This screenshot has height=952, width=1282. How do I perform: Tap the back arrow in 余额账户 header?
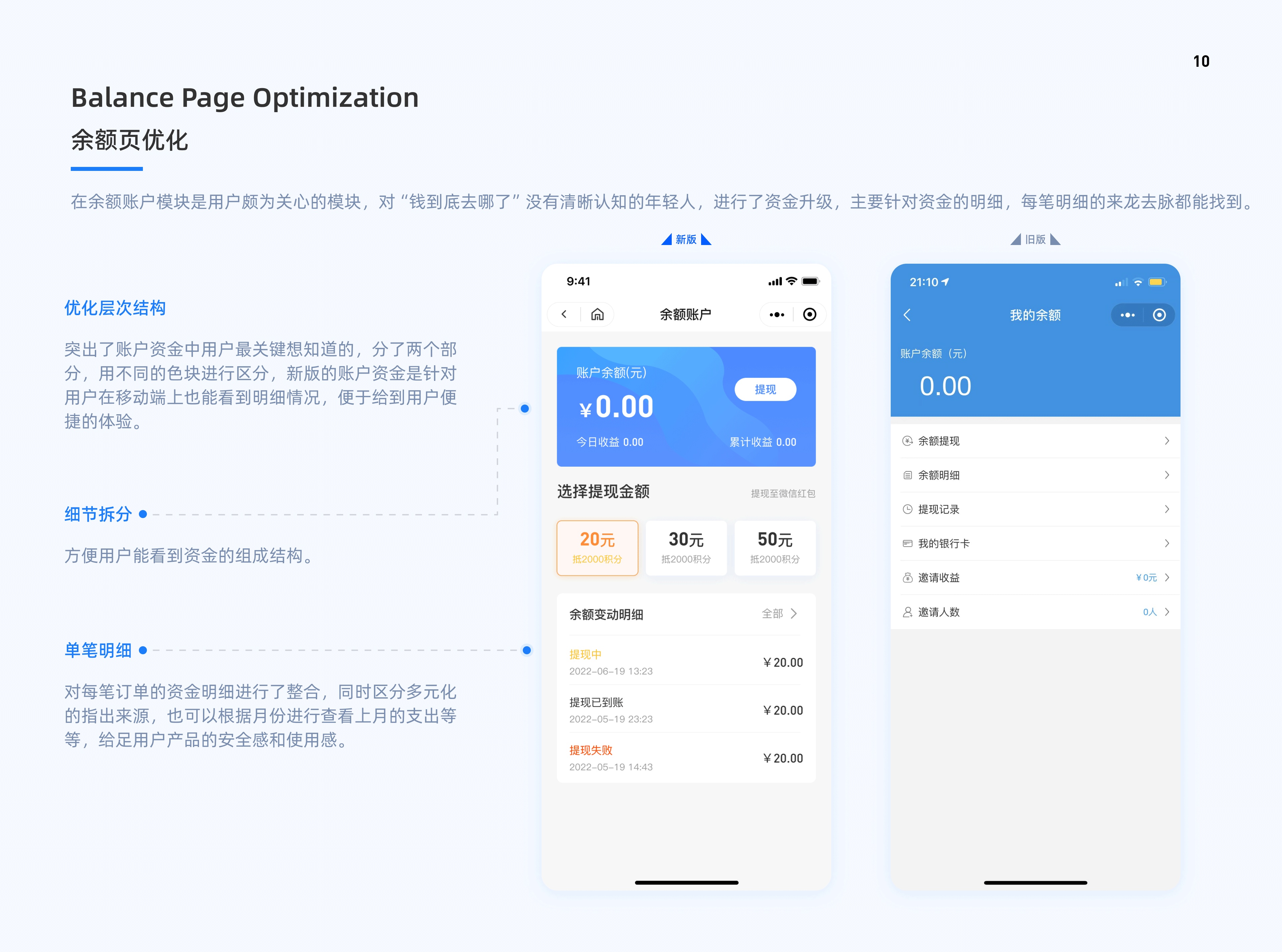pyautogui.click(x=564, y=314)
